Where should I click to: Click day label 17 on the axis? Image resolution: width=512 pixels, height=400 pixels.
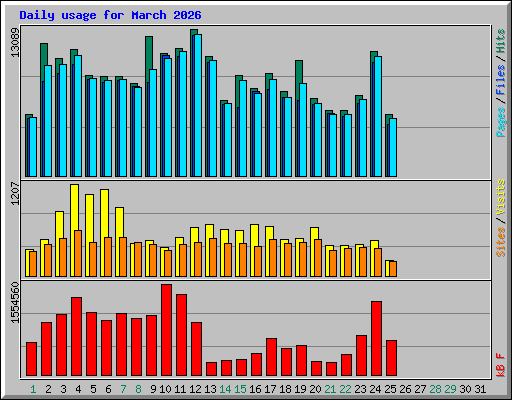[270, 389]
